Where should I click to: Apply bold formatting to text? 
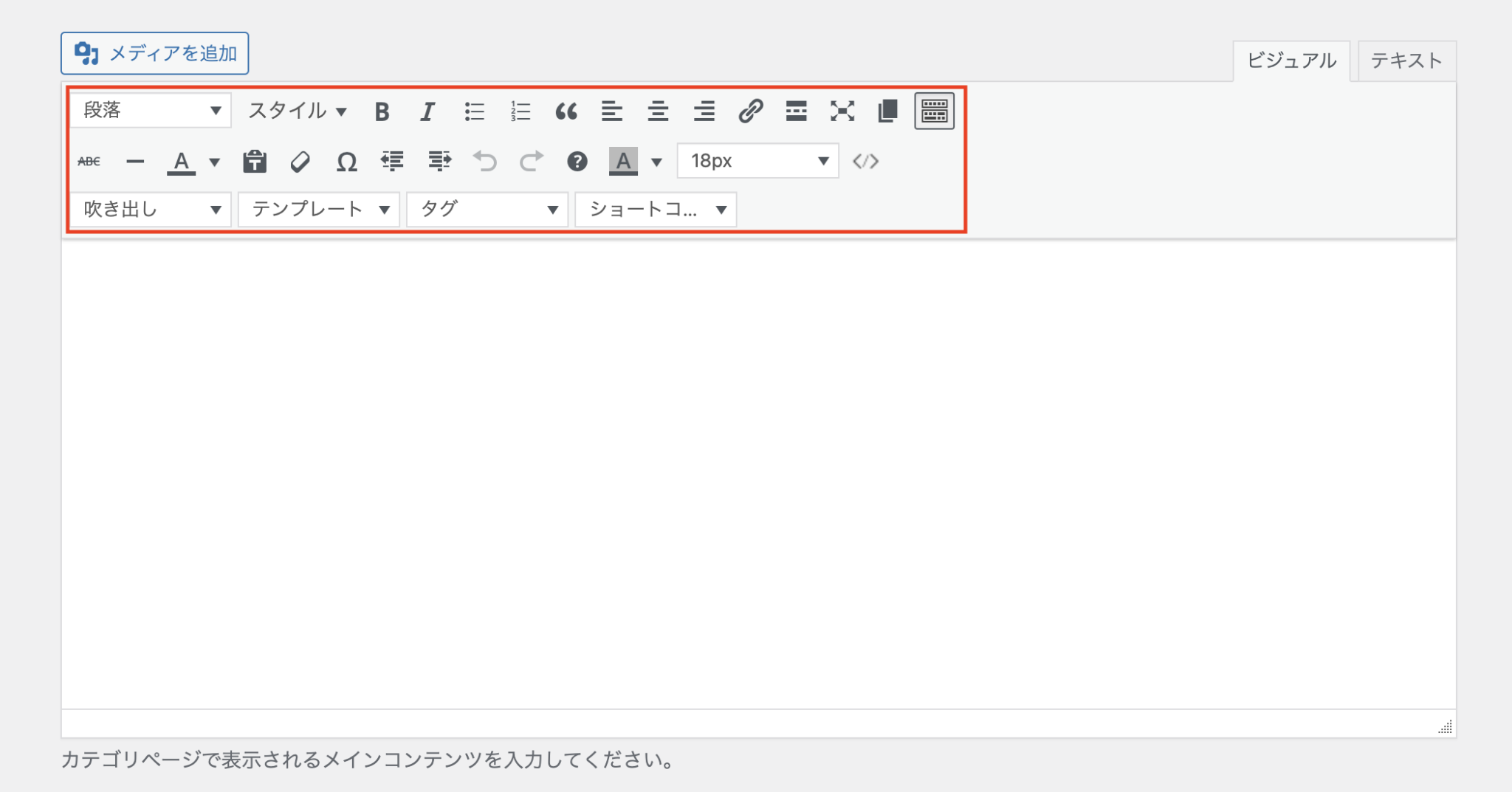pyautogui.click(x=382, y=111)
